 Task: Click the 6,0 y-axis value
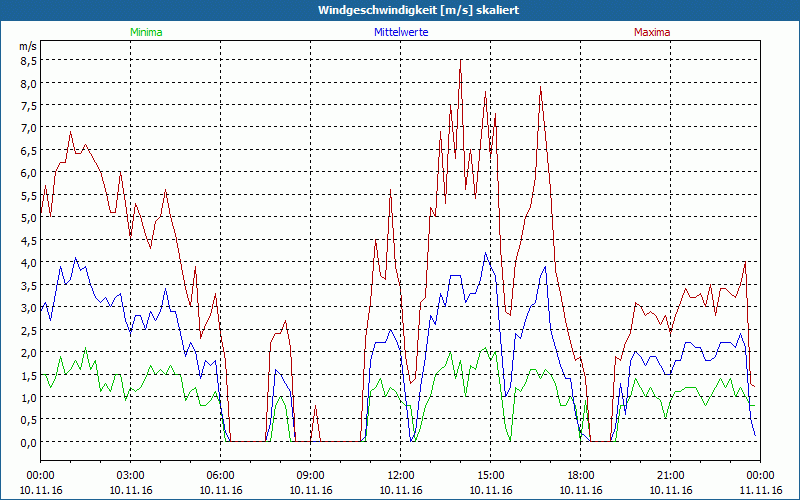[x=29, y=173]
